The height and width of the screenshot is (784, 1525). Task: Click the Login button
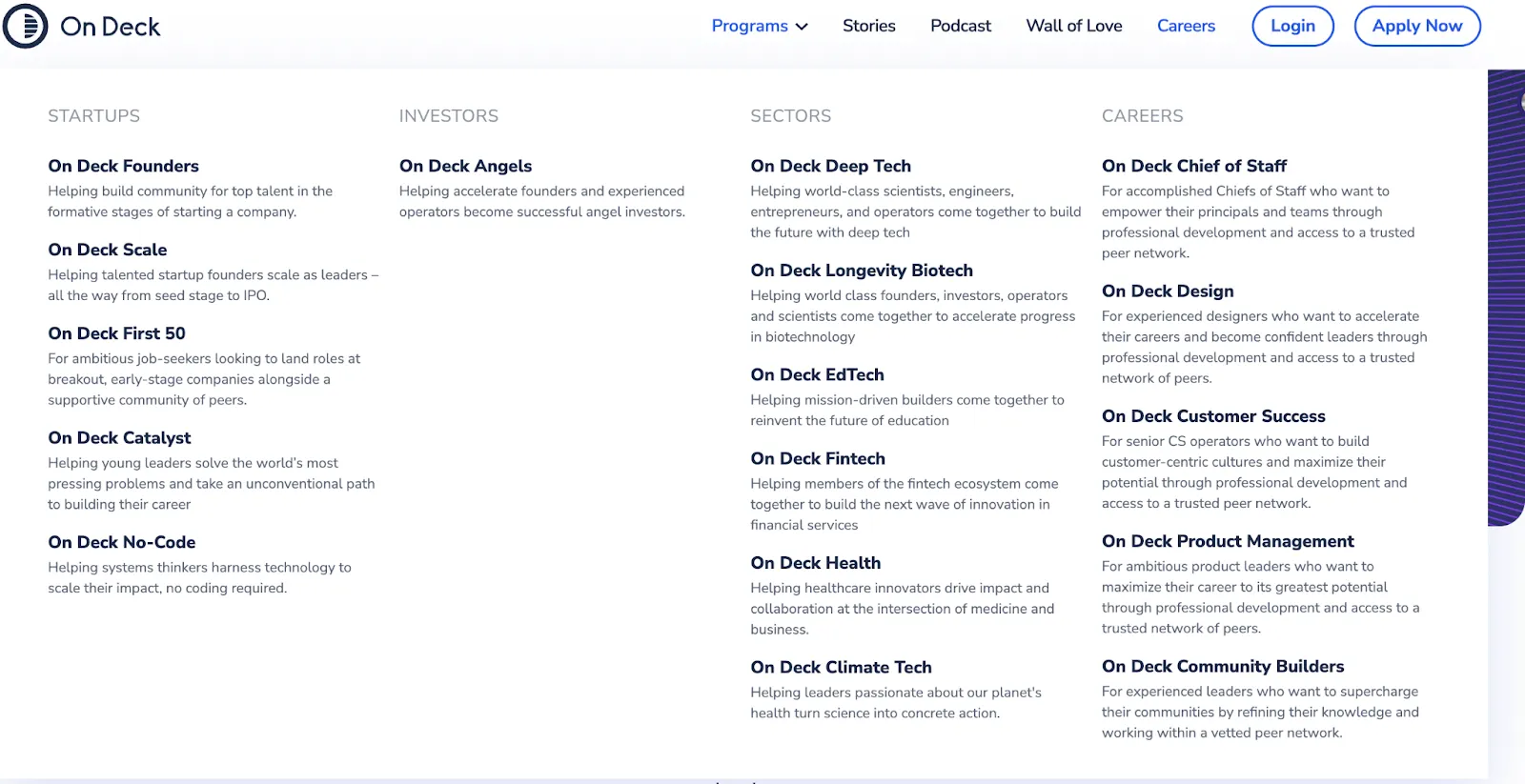point(1292,26)
